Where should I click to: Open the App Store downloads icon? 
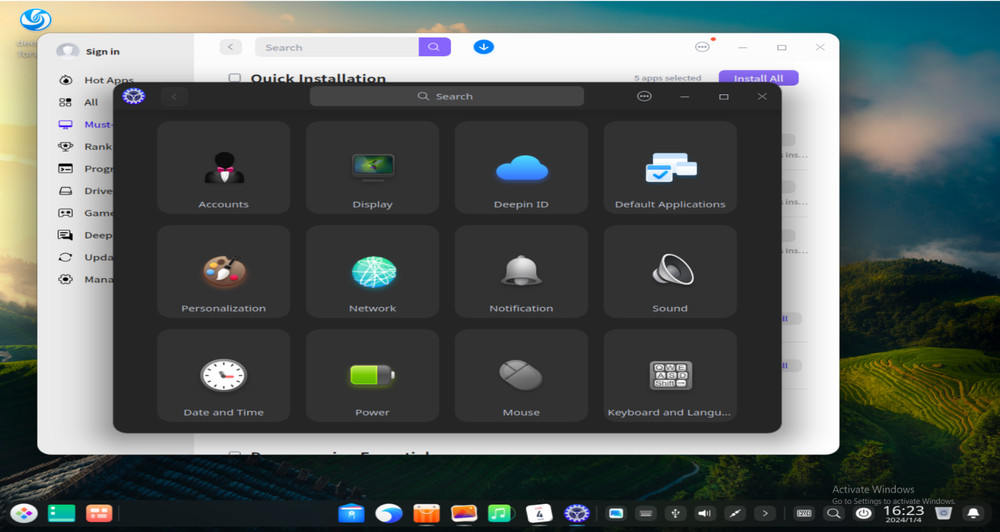pyautogui.click(x=483, y=47)
